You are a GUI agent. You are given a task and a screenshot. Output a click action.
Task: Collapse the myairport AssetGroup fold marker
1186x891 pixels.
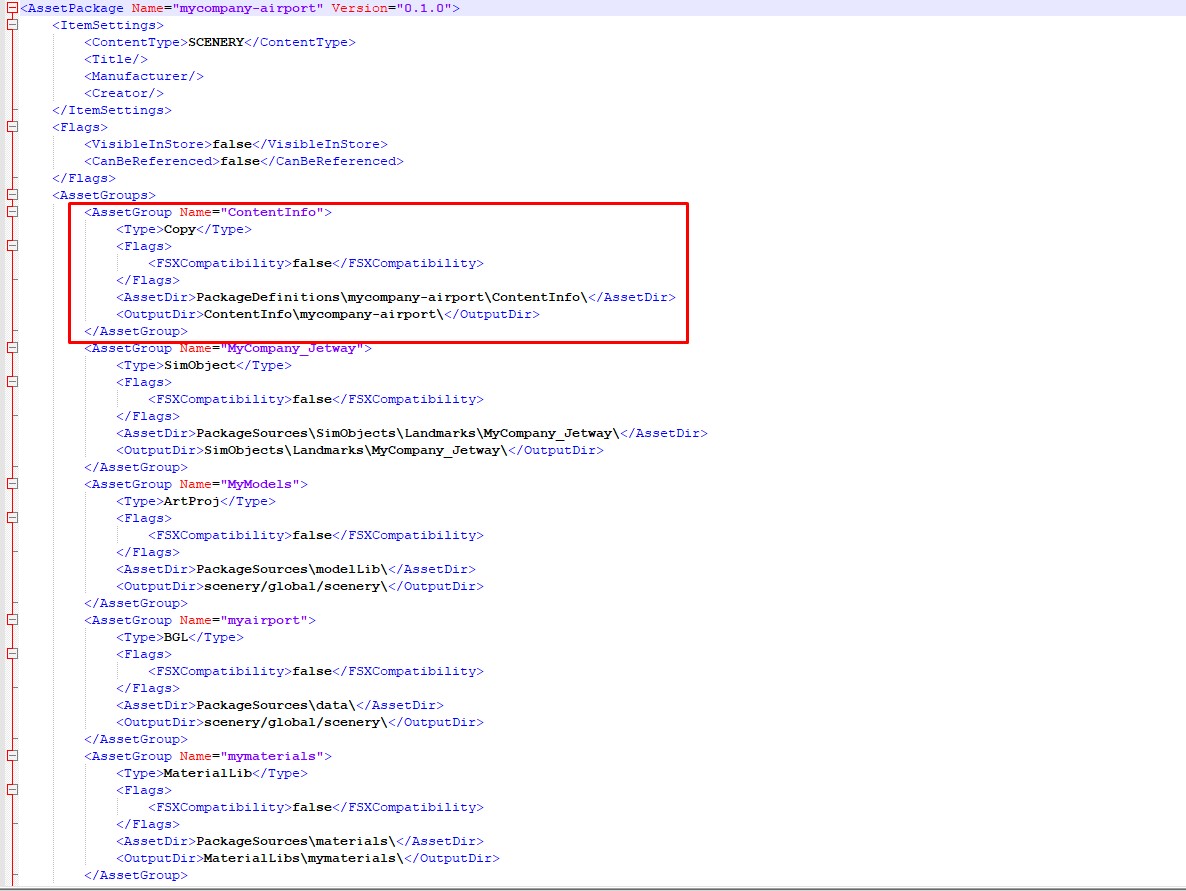12,620
